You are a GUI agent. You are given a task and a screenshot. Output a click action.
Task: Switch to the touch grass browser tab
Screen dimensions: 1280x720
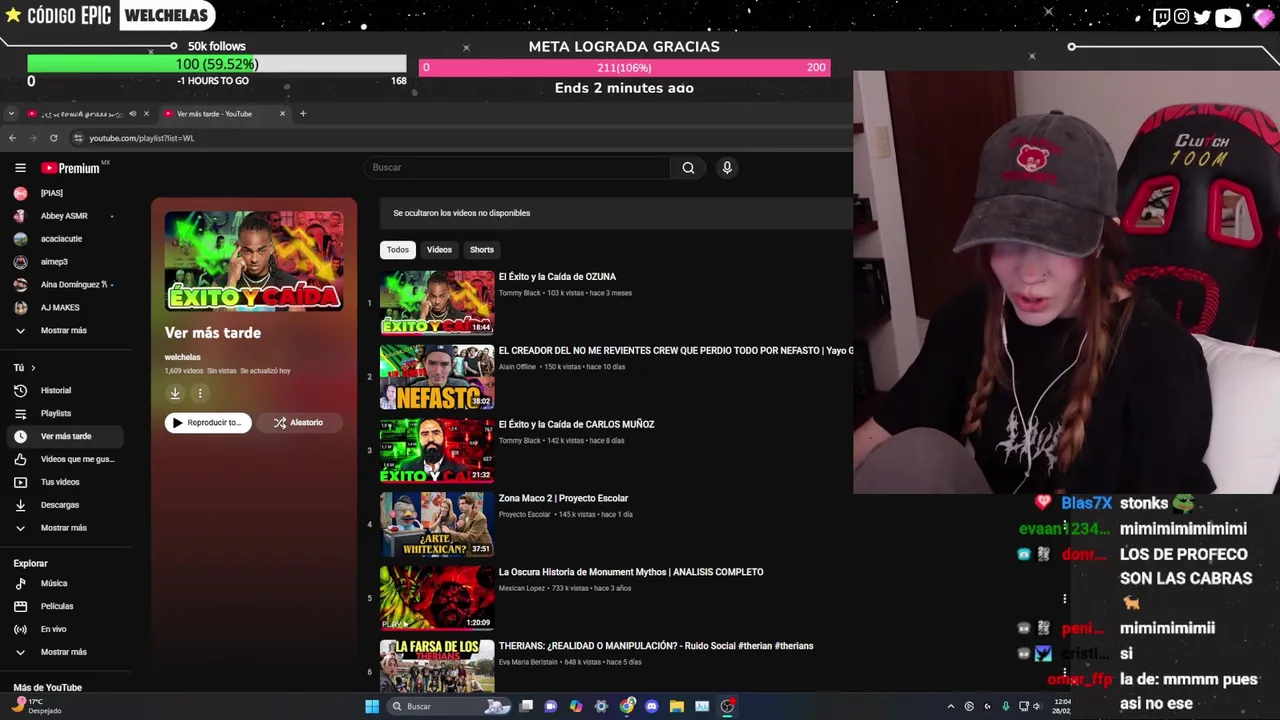80,114
